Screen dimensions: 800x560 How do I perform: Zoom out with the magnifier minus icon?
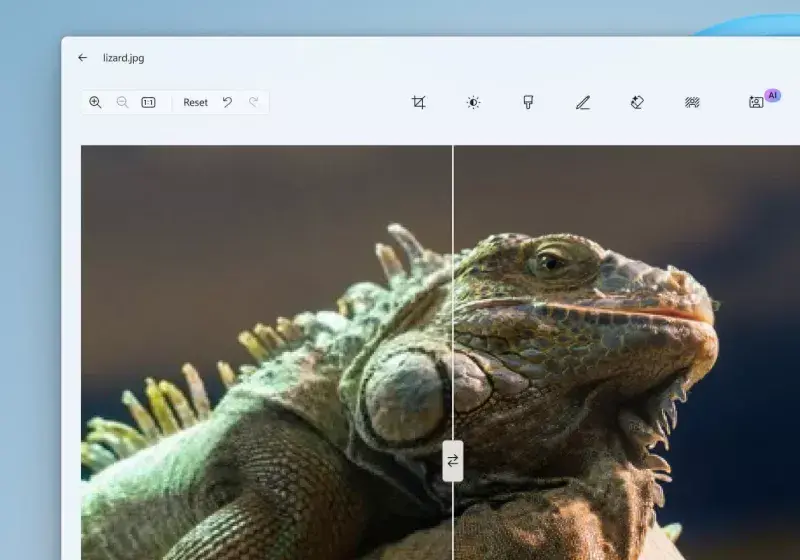[x=122, y=102]
